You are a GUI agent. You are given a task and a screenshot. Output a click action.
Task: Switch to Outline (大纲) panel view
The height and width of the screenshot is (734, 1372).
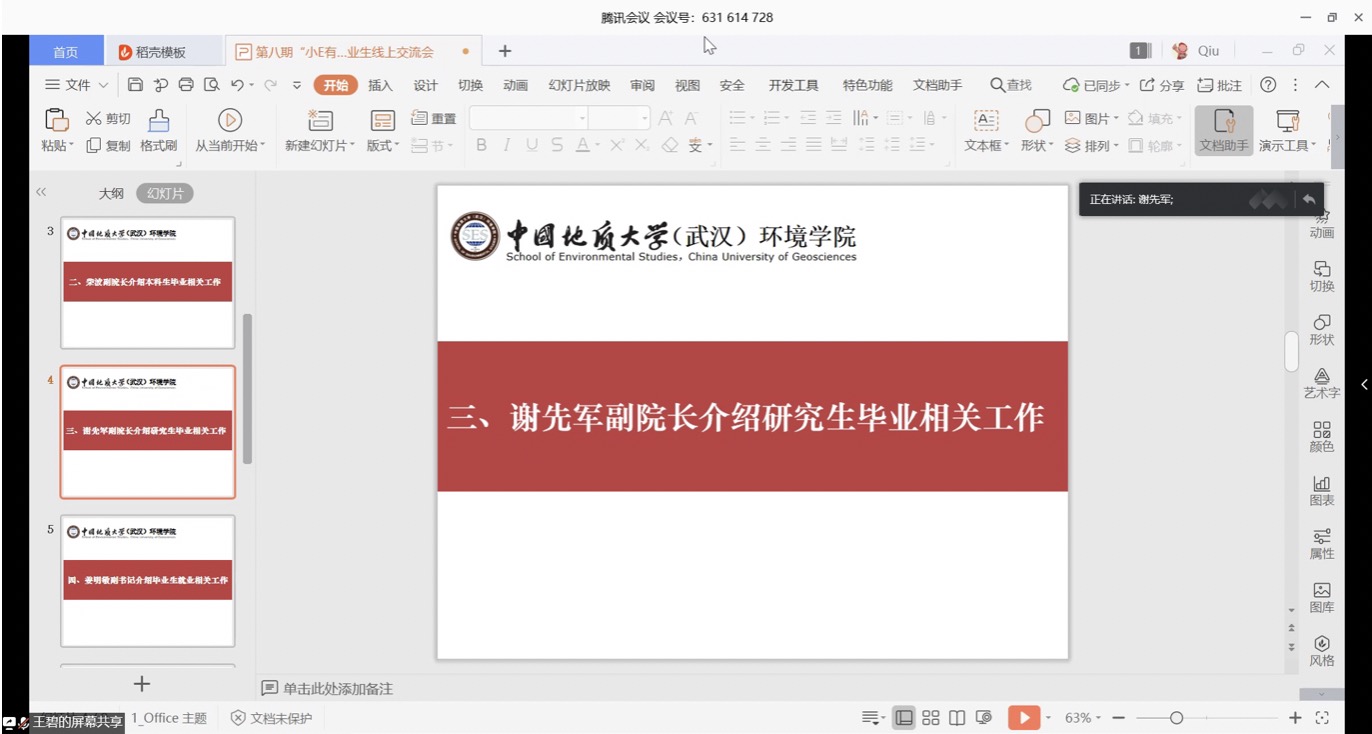point(111,194)
